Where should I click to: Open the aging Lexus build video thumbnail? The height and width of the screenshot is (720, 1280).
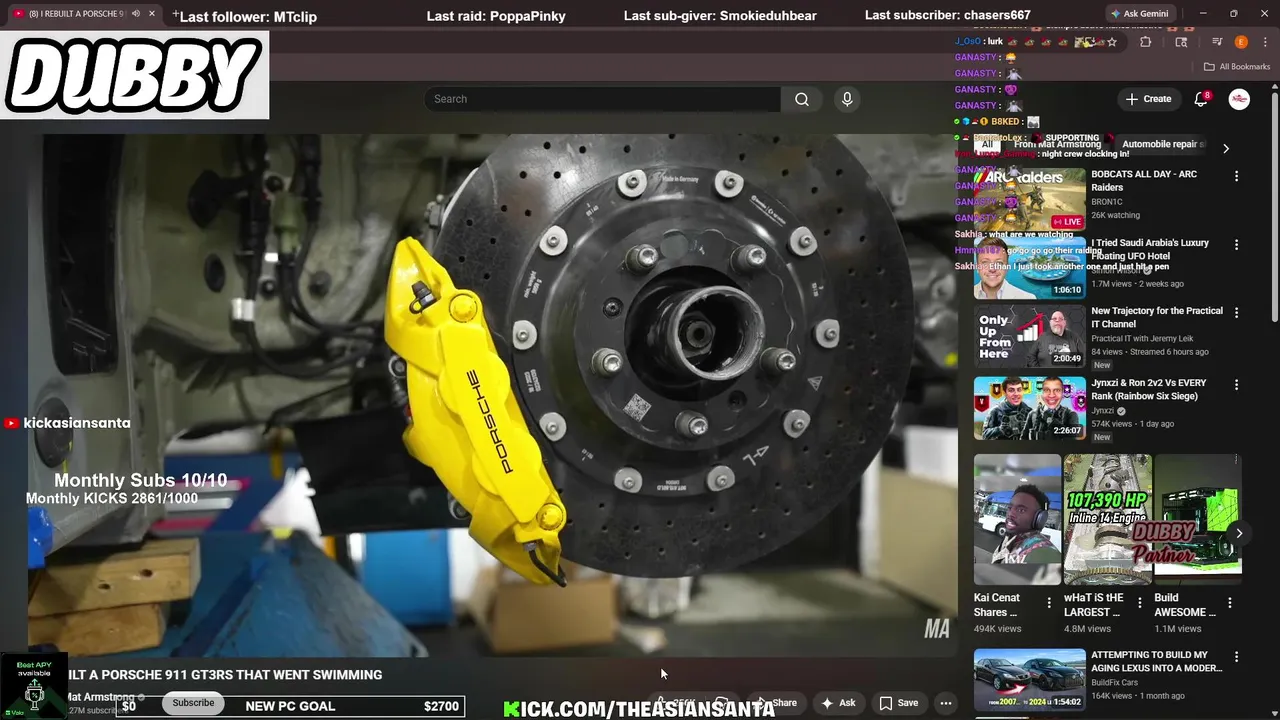[x=1029, y=679]
